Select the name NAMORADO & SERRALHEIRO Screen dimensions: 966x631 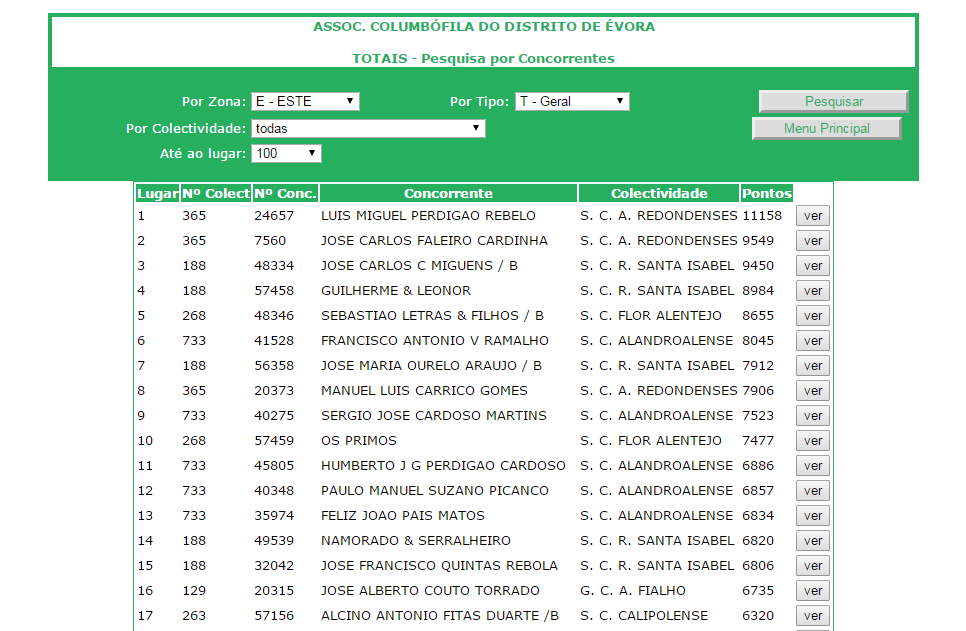416,540
